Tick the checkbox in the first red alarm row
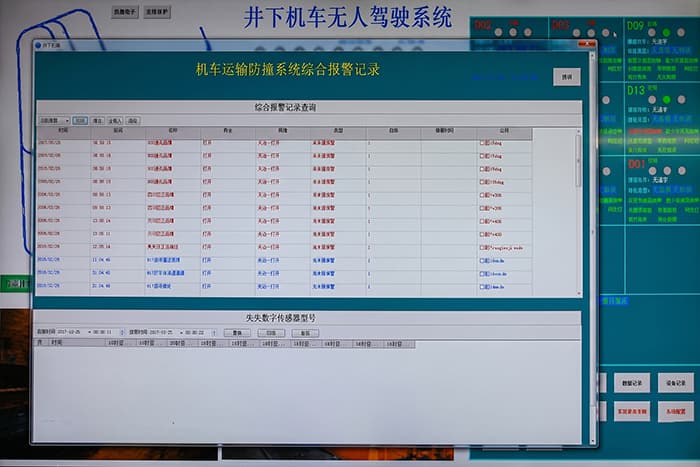The width and height of the screenshot is (700, 467). (482, 143)
